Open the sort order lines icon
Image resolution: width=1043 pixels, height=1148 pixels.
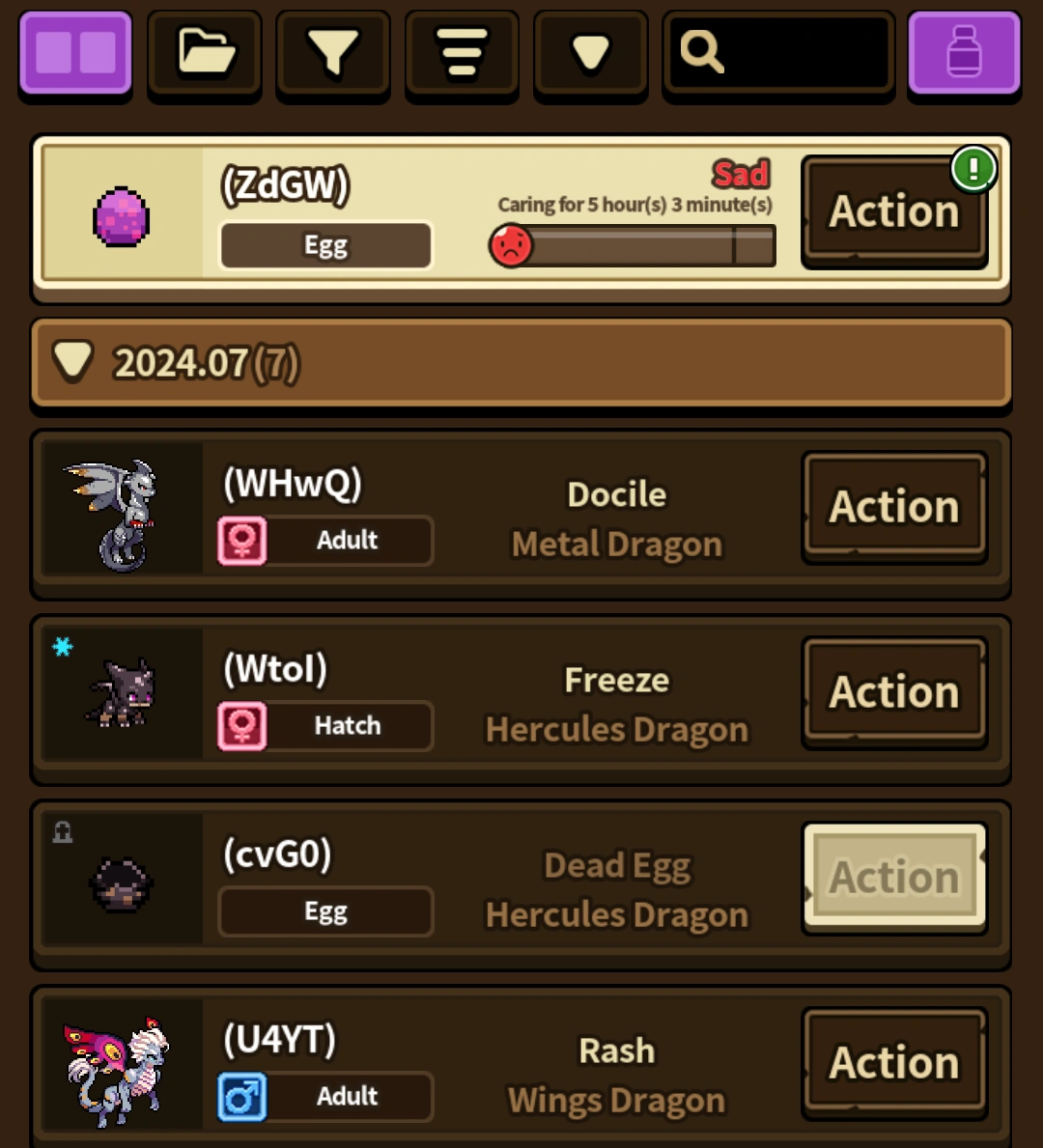[463, 53]
